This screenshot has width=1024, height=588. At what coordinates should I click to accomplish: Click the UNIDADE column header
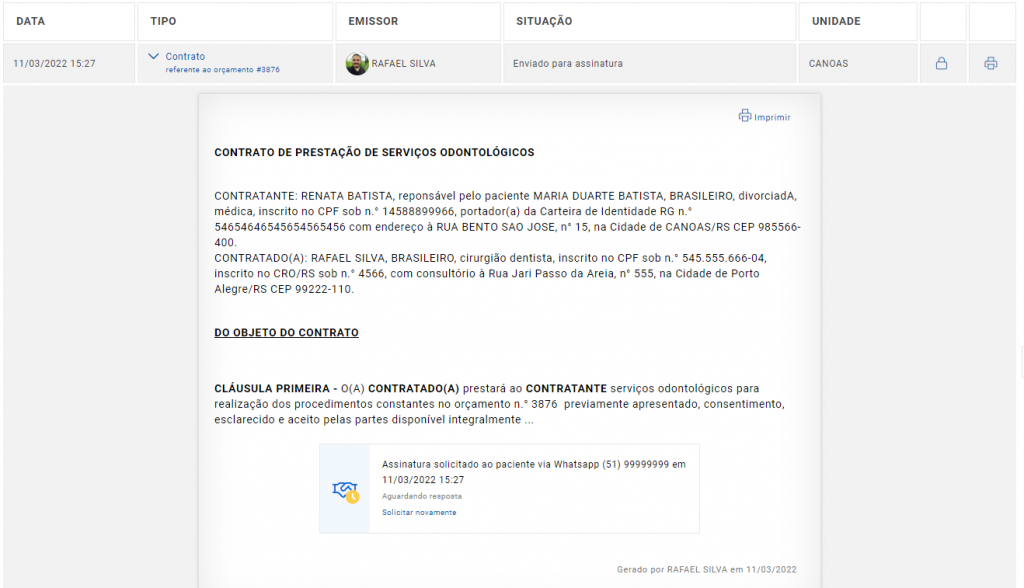pyautogui.click(x=836, y=21)
